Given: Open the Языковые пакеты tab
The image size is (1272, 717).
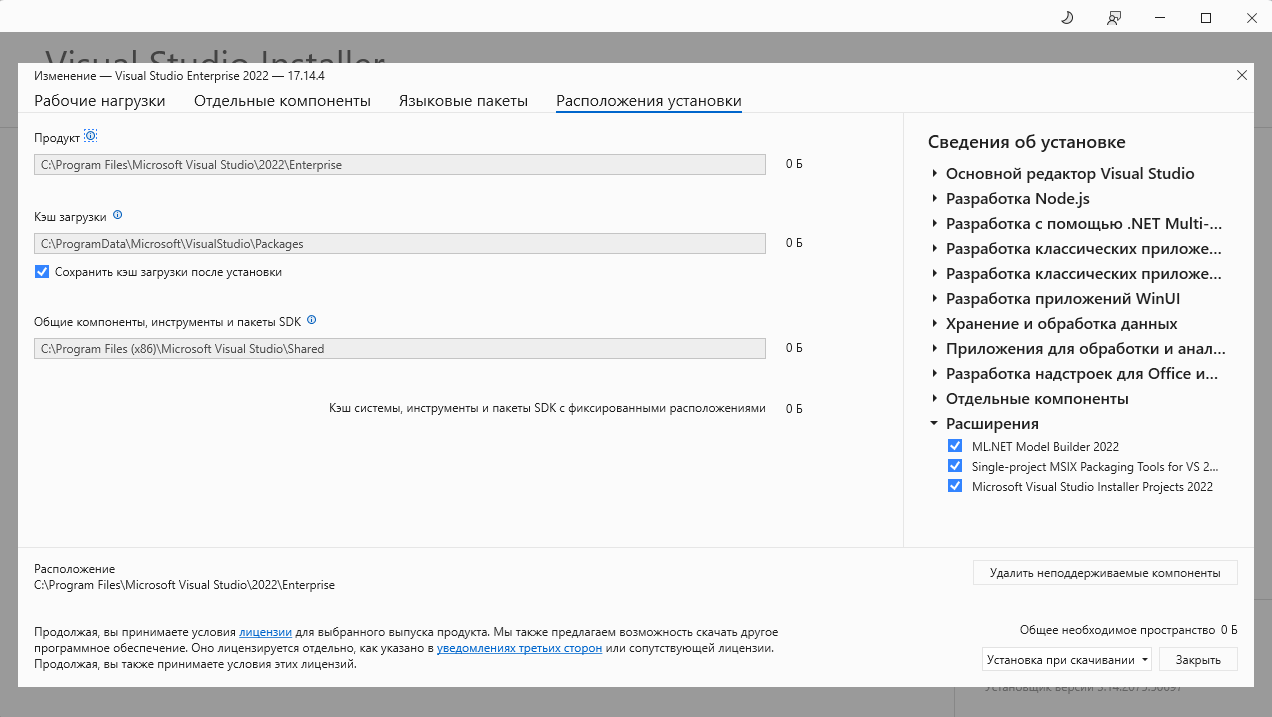Looking at the screenshot, I should tap(463, 101).
